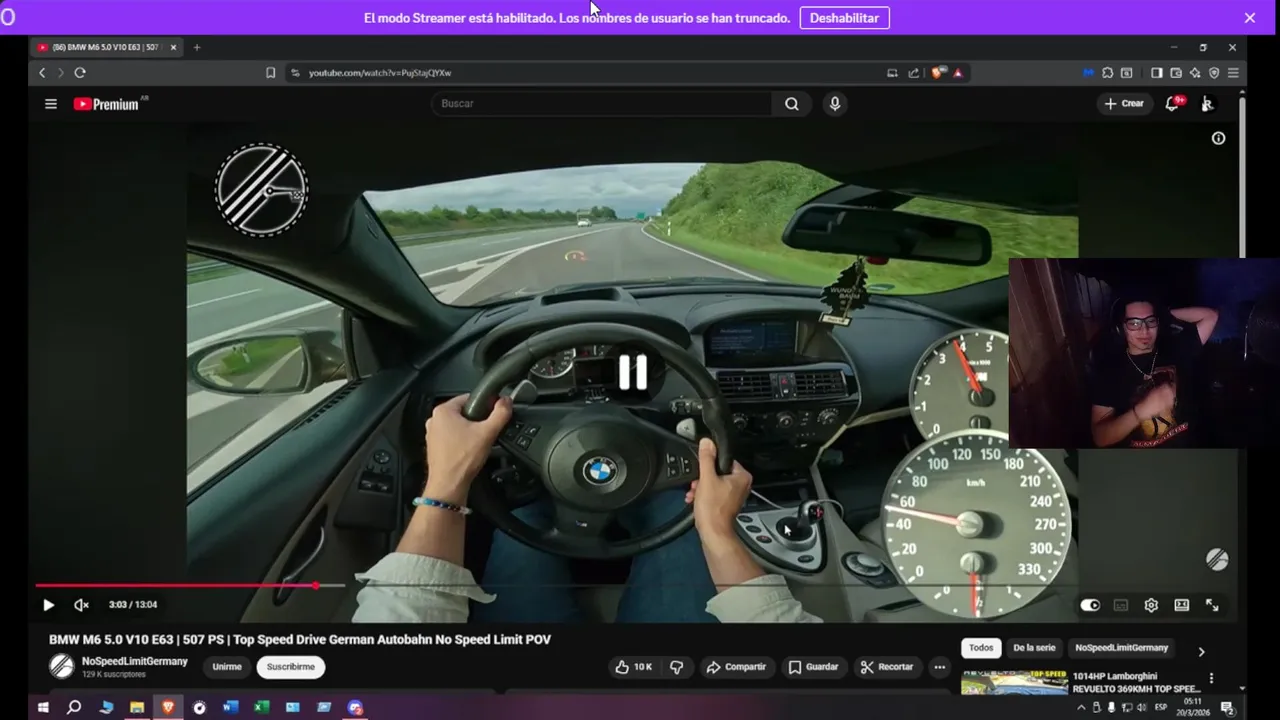1280x720 pixels.
Task: Toggle the autoplay switch
Action: point(1090,605)
